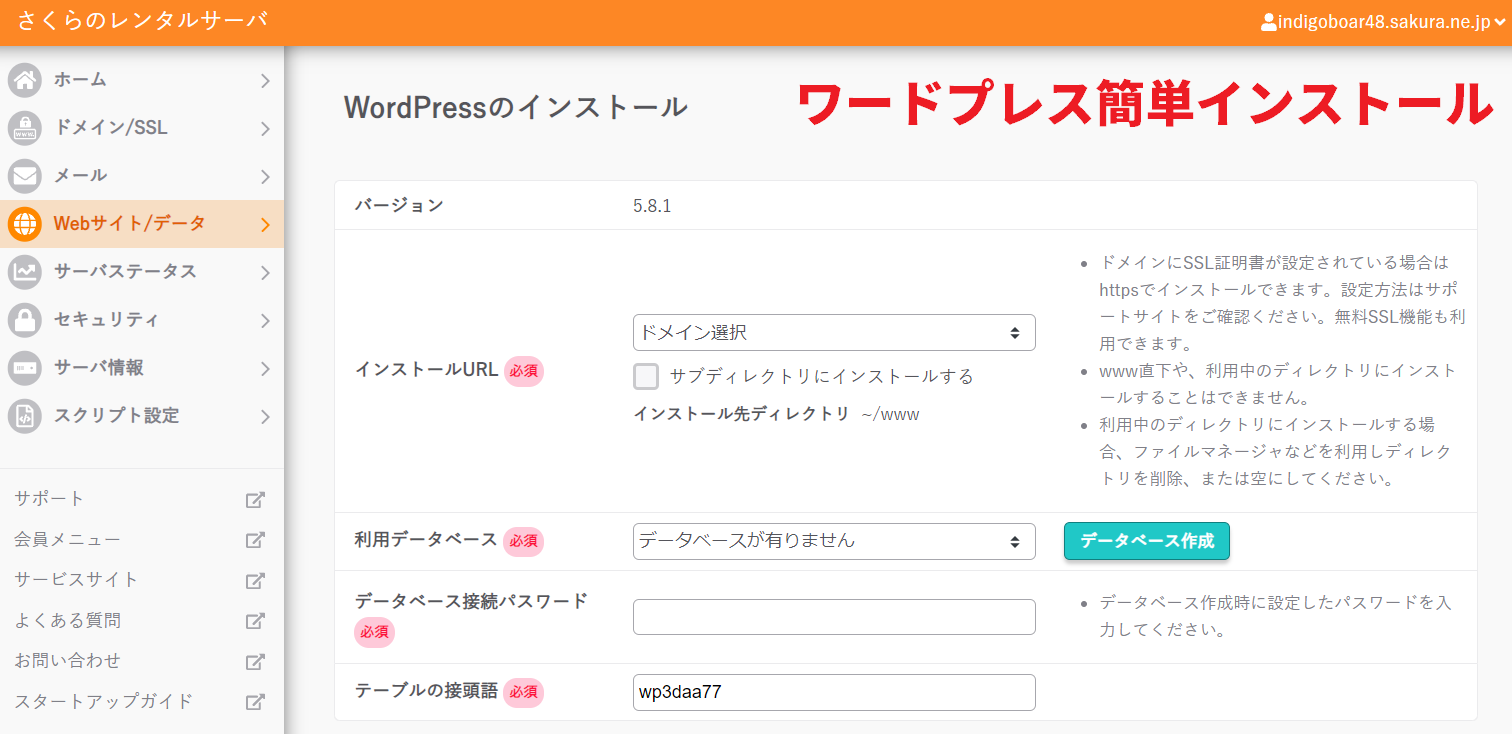Click the Web site globe icon
Viewport: 1512px width, 734px height.
pyautogui.click(x=25, y=224)
